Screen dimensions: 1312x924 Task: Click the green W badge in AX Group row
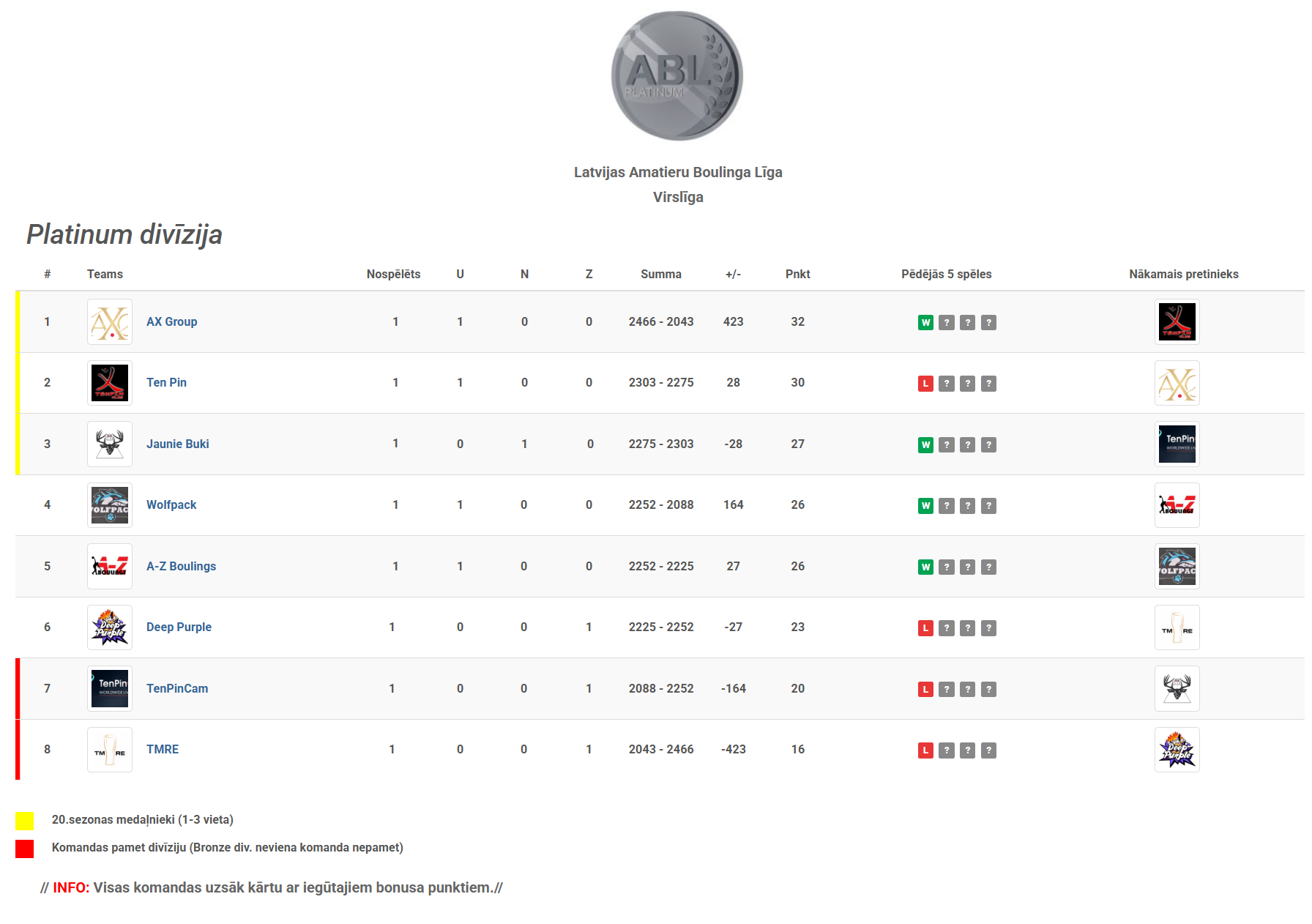[925, 323]
